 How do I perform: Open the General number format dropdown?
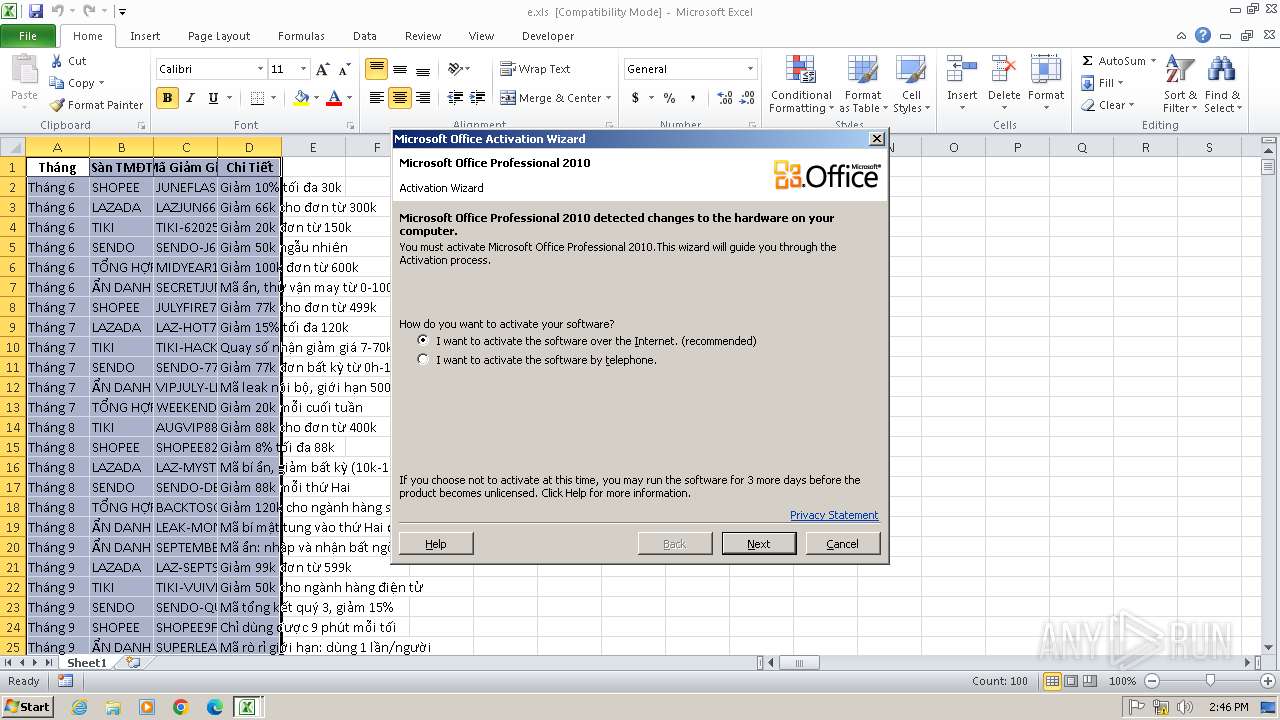pyautogui.click(x=751, y=69)
